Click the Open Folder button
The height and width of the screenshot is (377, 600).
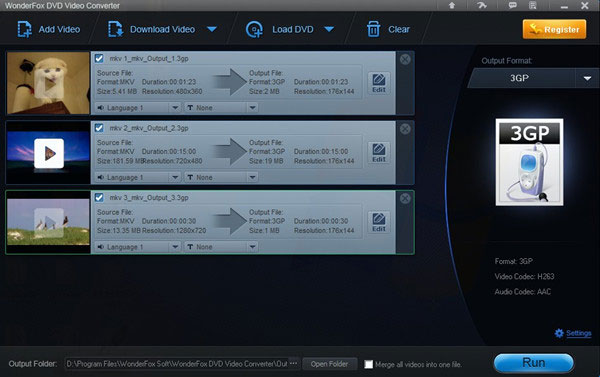[x=329, y=364]
